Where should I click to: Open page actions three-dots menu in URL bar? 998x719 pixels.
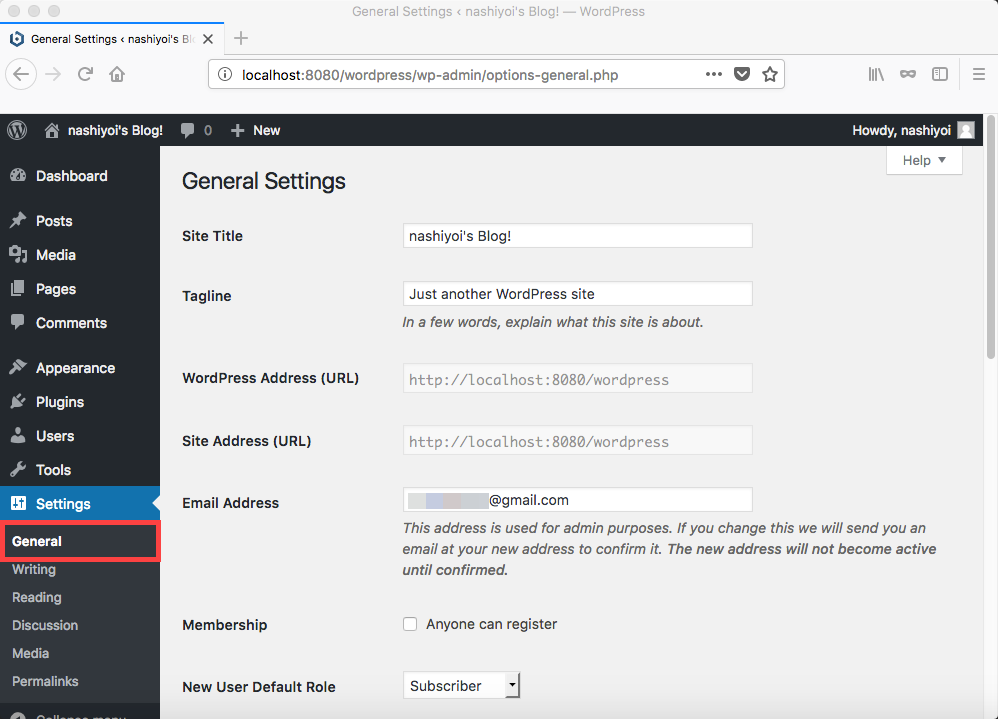click(x=714, y=74)
